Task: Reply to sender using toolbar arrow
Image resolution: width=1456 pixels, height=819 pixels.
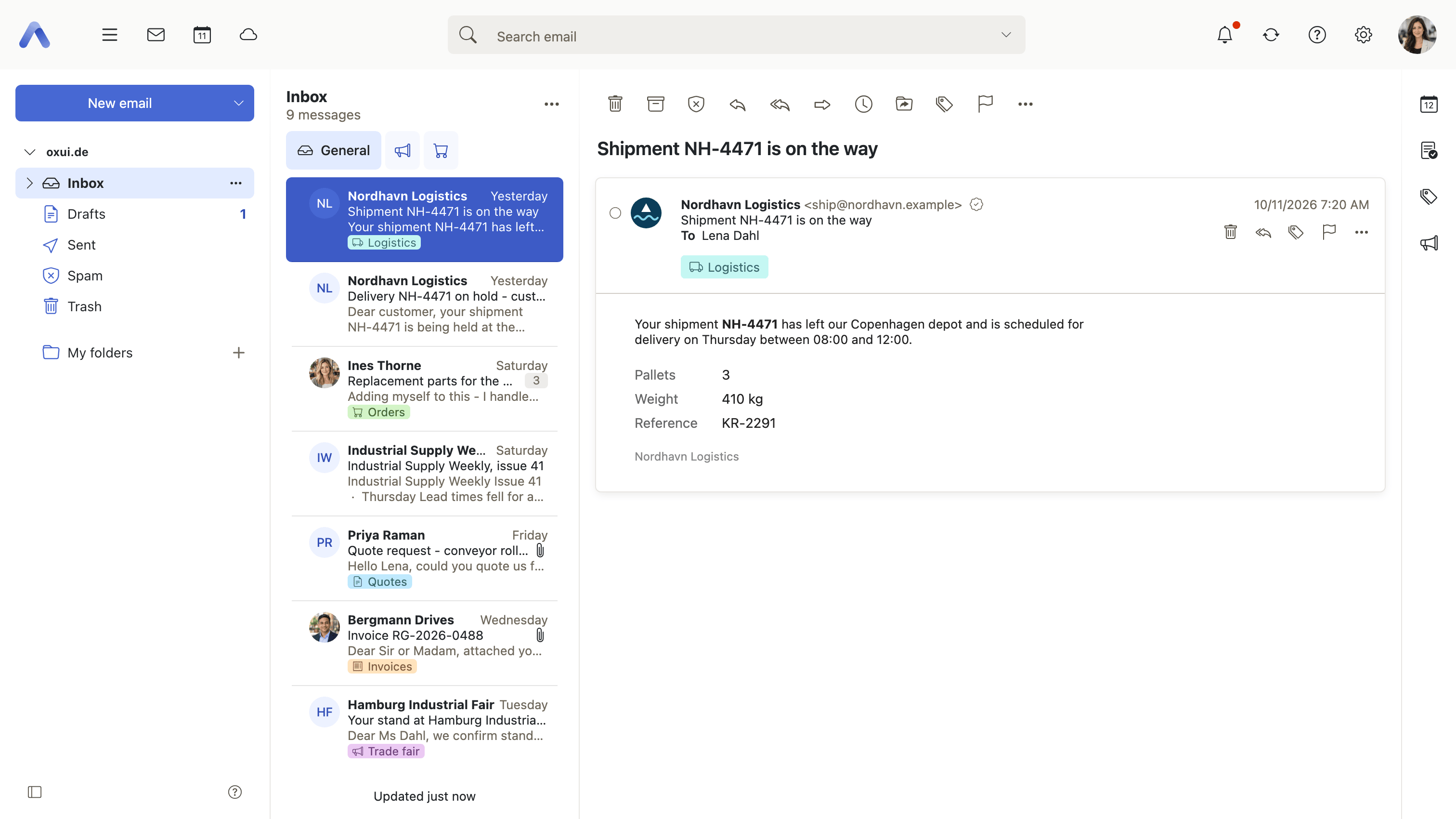Action: click(x=738, y=104)
